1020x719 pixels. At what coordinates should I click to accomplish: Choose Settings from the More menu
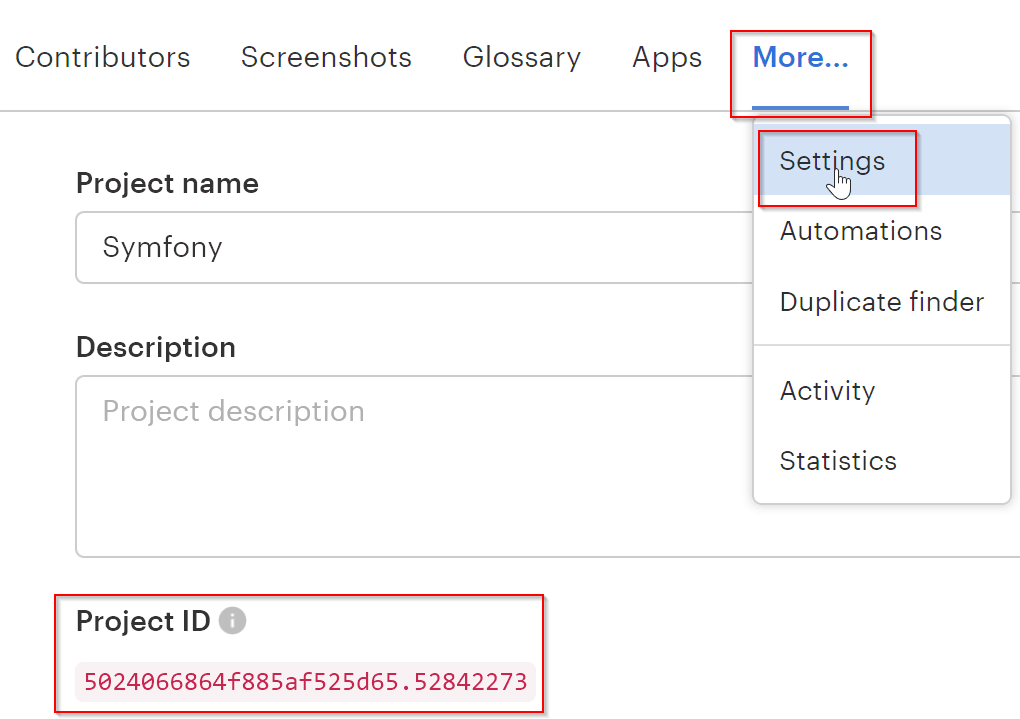[832, 161]
